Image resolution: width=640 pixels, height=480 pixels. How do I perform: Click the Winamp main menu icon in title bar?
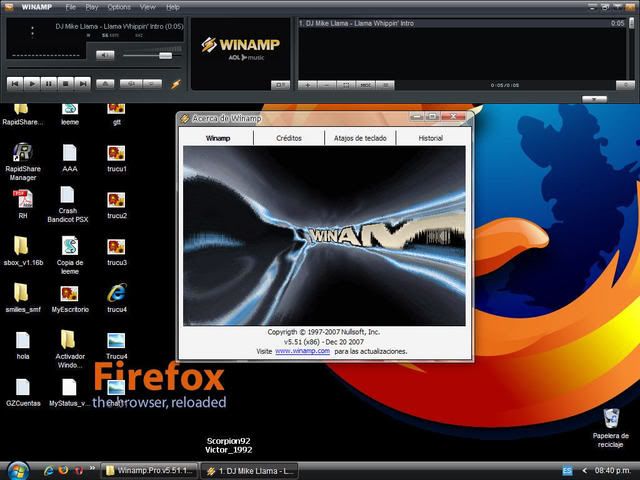pyautogui.click(x=8, y=7)
